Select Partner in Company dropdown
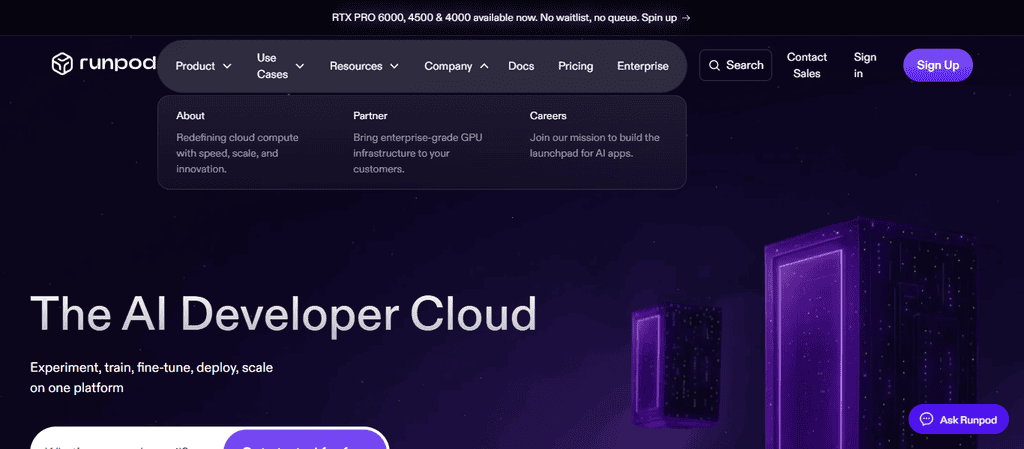Image resolution: width=1024 pixels, height=449 pixels. 370,116
